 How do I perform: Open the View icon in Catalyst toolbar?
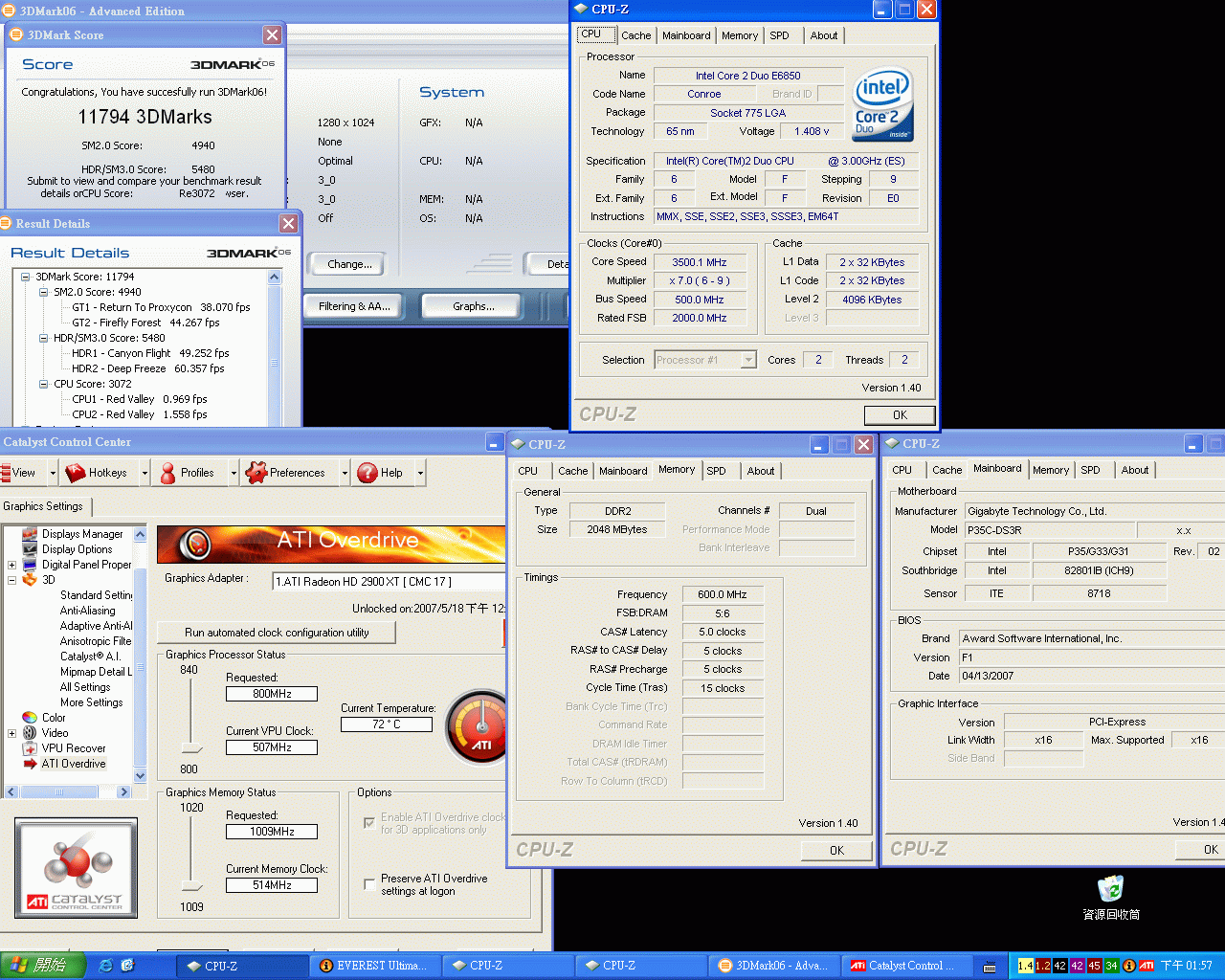(x=5, y=473)
